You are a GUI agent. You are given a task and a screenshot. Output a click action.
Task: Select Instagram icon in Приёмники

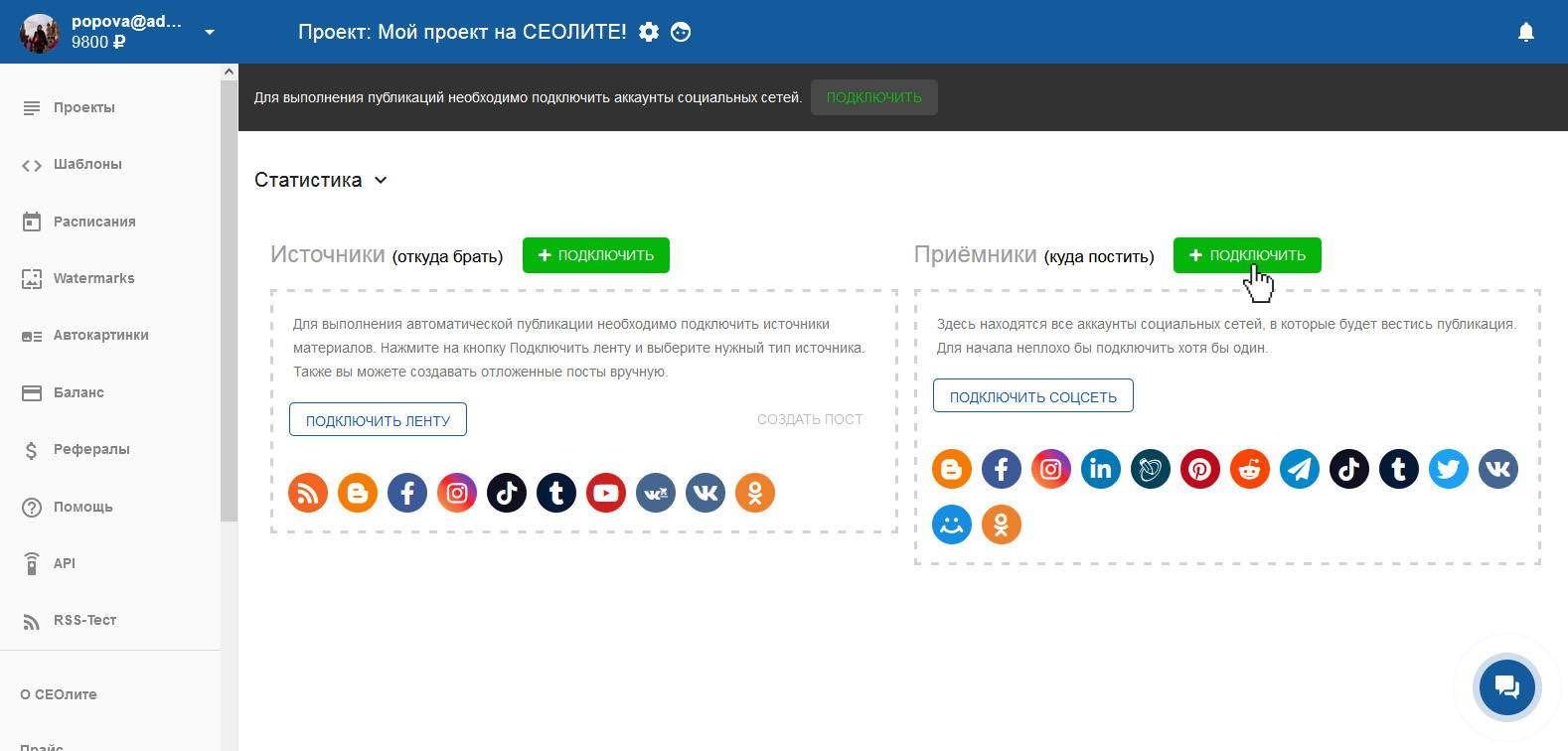coord(1051,469)
